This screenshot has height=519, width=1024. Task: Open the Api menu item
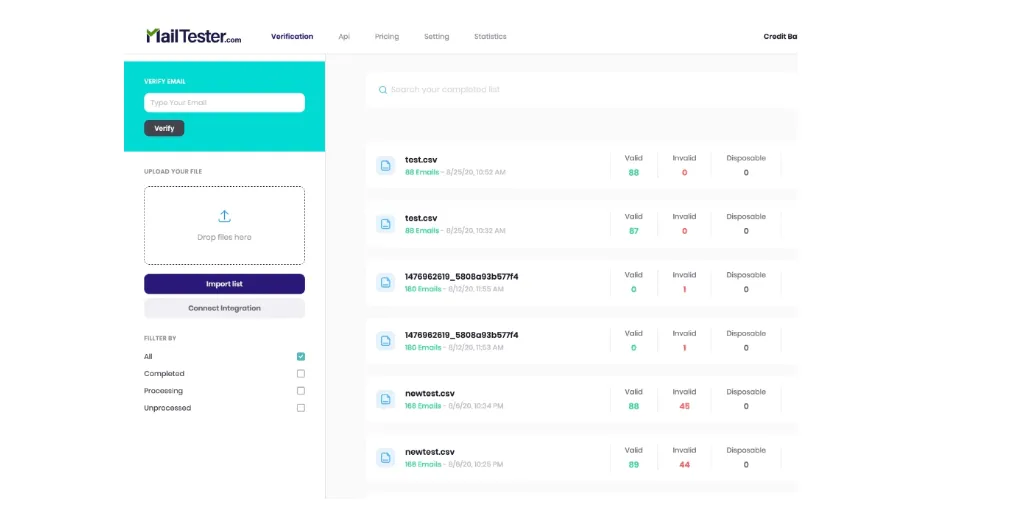click(344, 37)
